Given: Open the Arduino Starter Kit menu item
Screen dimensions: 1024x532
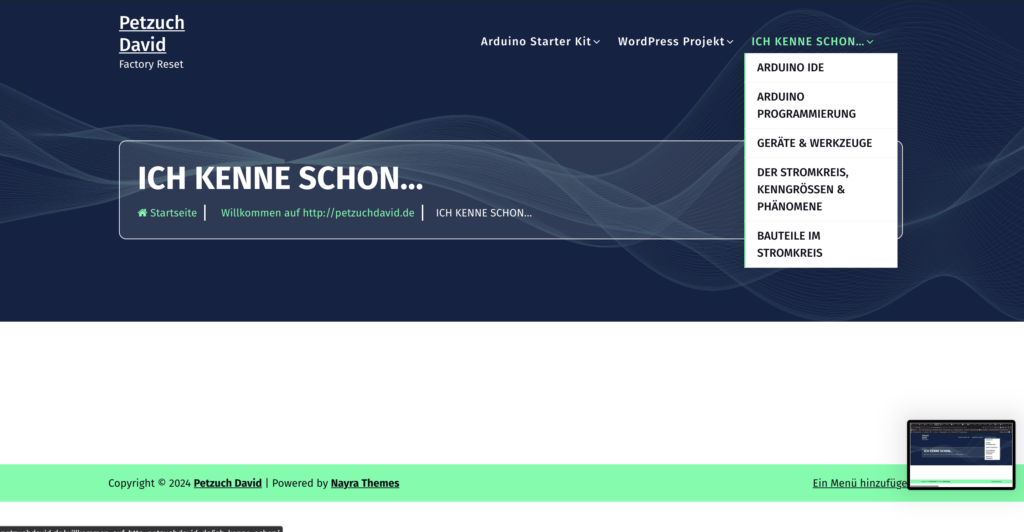Looking at the screenshot, I should point(535,42).
